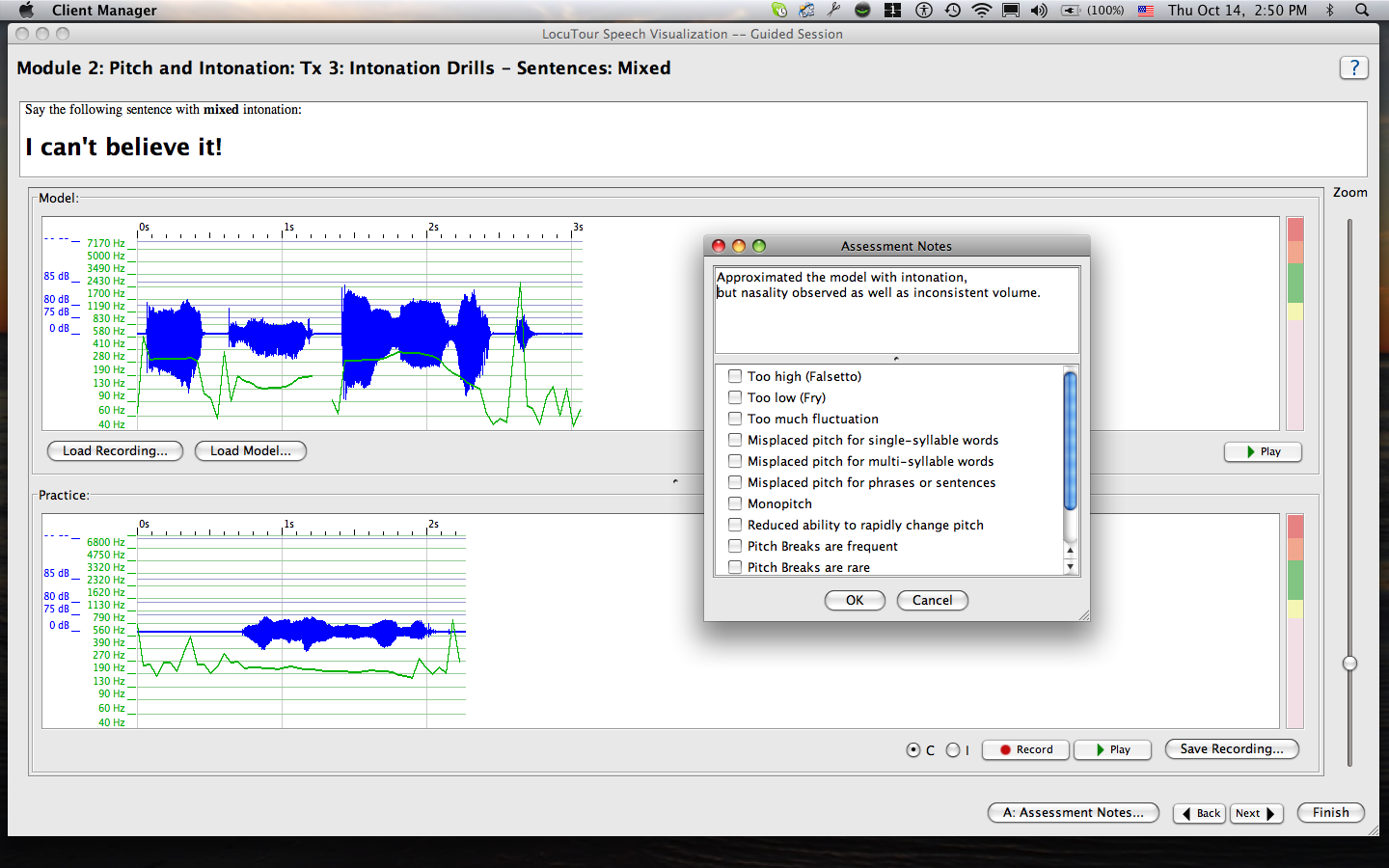Open the Client Manager menu
1389x868 pixels.
point(104,10)
